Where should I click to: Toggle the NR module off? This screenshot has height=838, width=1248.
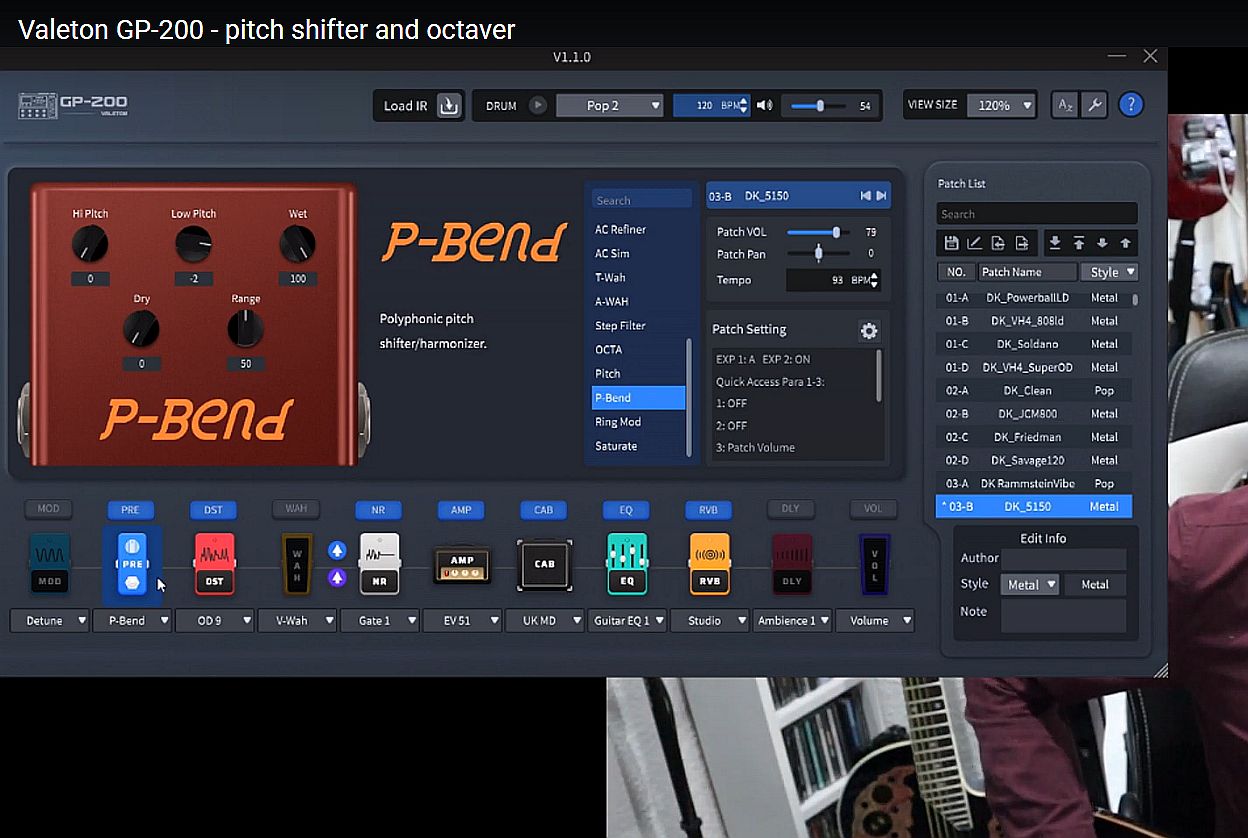tap(378, 510)
